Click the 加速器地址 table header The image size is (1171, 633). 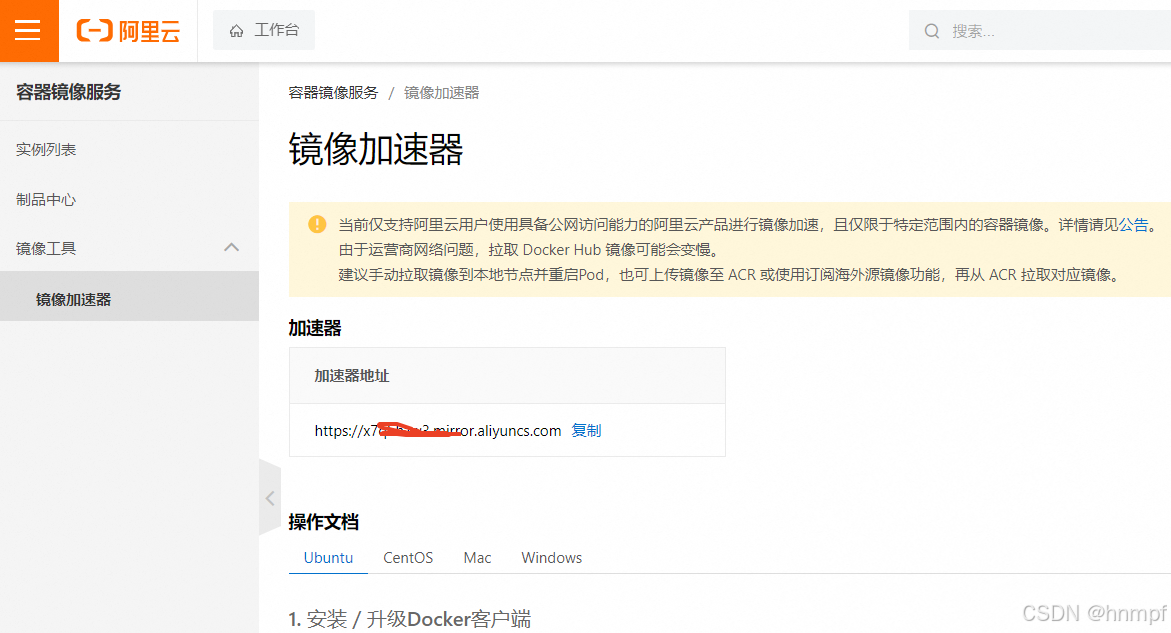(x=352, y=375)
